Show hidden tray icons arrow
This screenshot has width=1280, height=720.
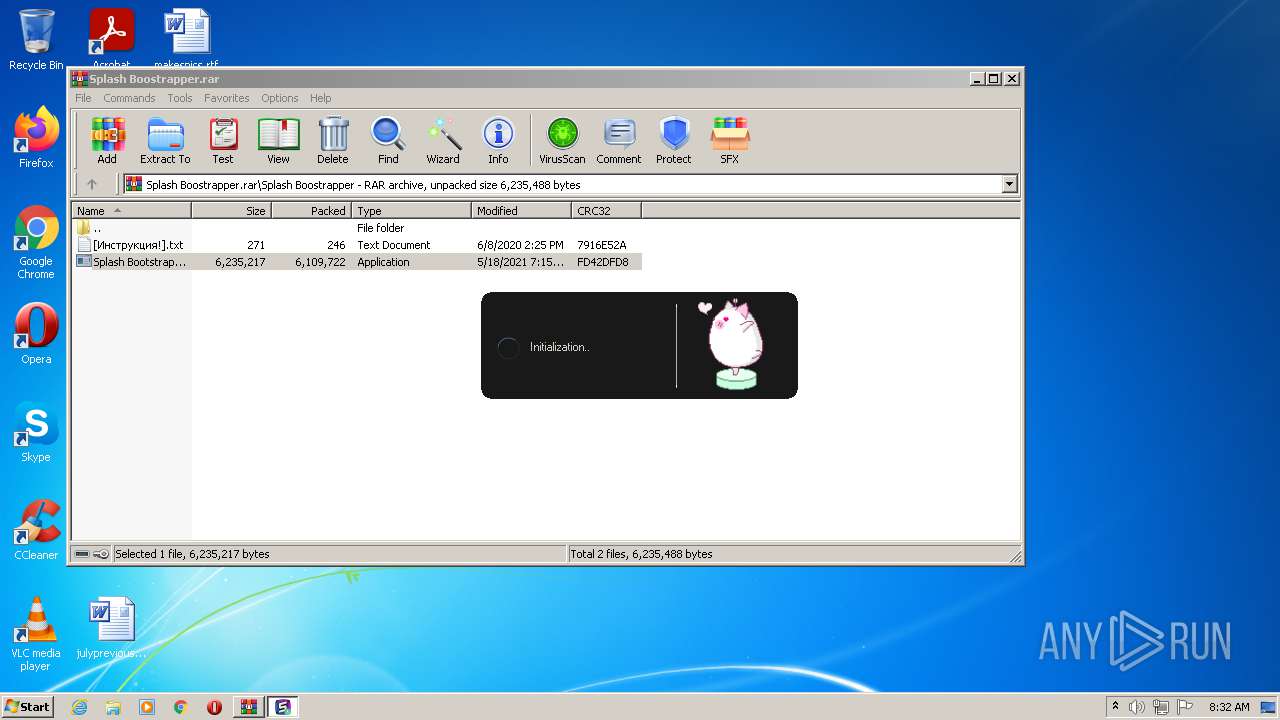point(1115,707)
